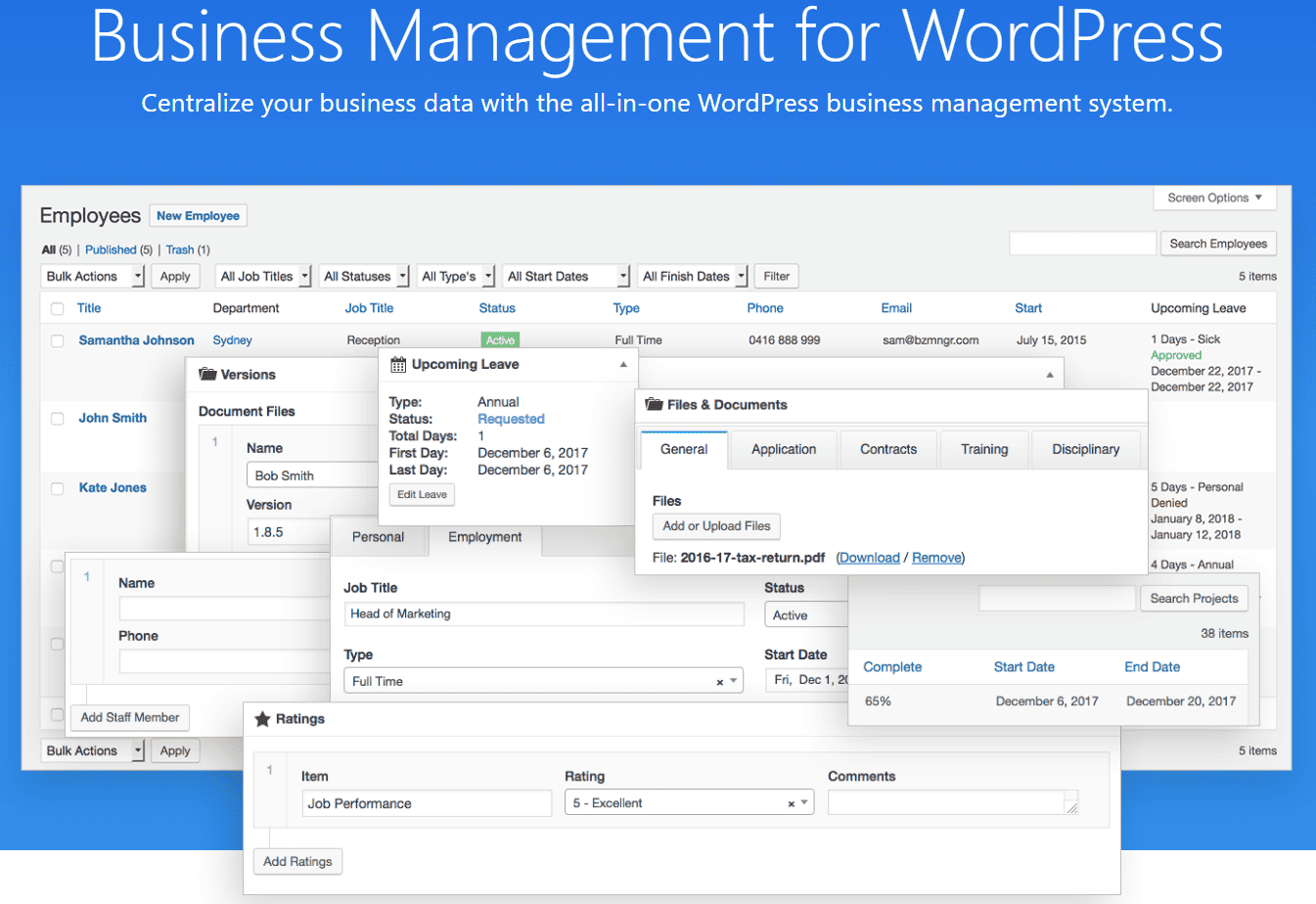The width and height of the screenshot is (1316, 904).
Task: Sort projects by the Complete column
Action: (x=892, y=667)
